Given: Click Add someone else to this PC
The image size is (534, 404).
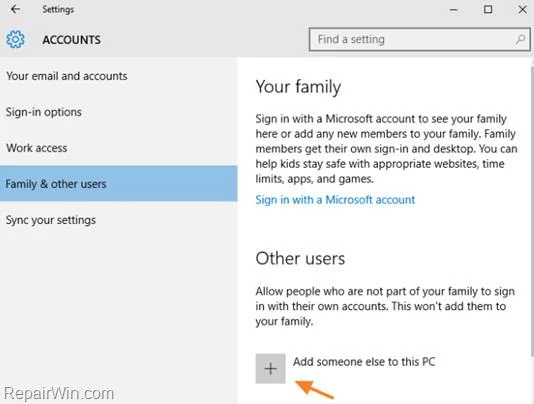Looking at the screenshot, I should [x=364, y=361].
